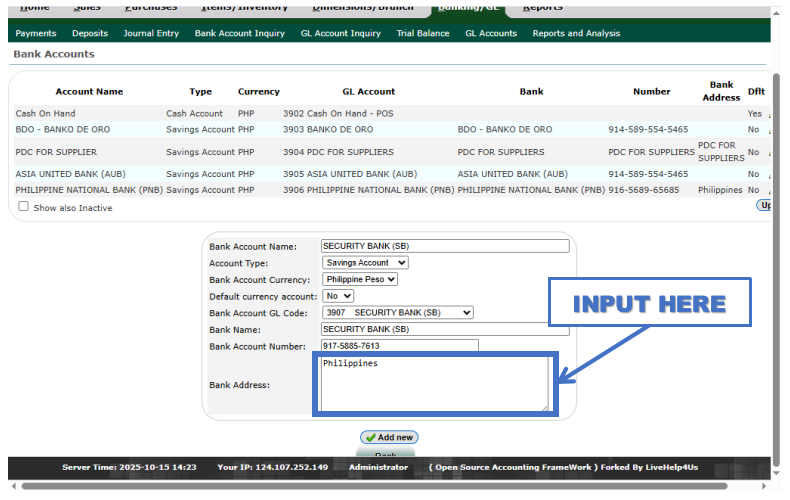Go to GL Accounts in the menu

(491, 33)
